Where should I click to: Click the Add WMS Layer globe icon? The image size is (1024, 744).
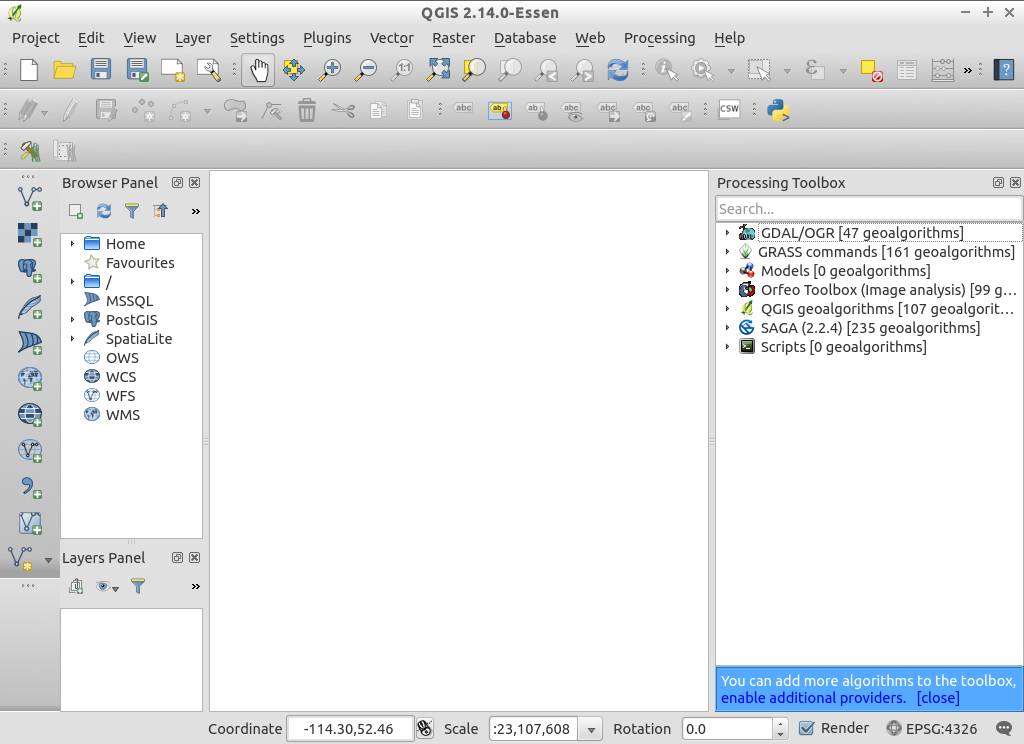pos(30,378)
